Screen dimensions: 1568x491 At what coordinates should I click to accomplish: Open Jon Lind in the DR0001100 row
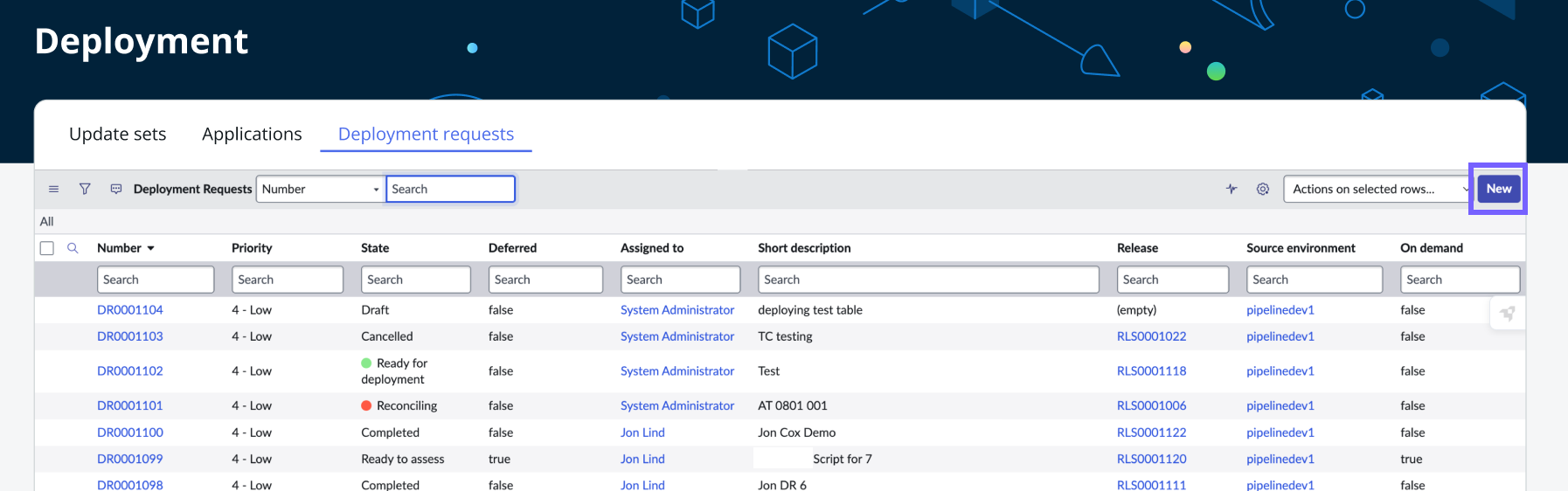click(642, 432)
